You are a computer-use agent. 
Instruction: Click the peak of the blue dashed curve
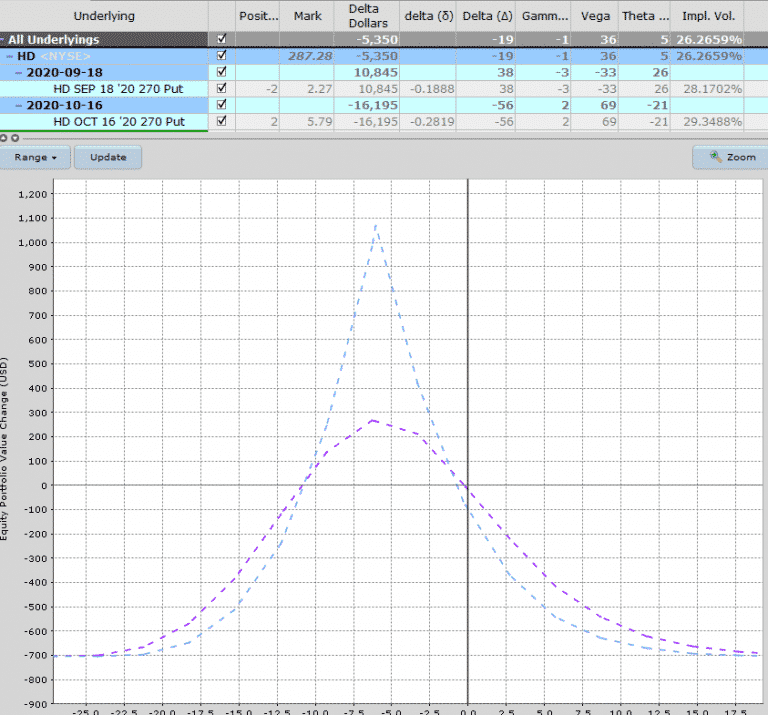pos(376,225)
